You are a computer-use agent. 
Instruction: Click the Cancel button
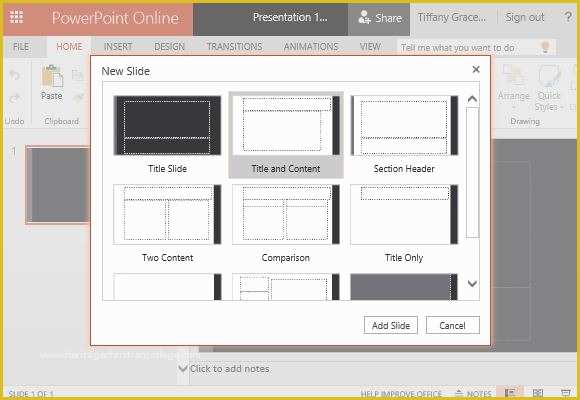pyautogui.click(x=452, y=325)
